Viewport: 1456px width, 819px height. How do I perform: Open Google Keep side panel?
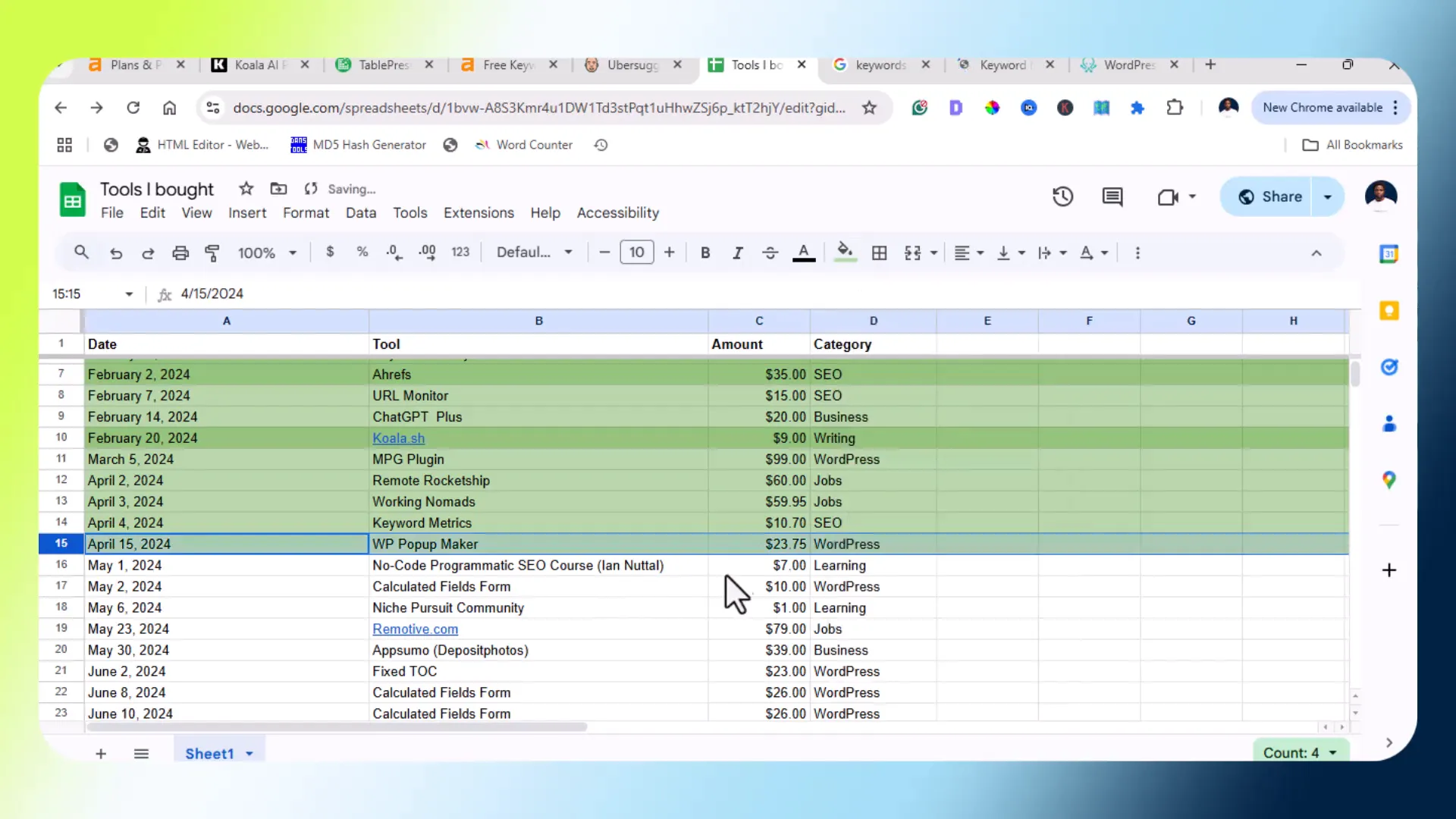click(1389, 311)
